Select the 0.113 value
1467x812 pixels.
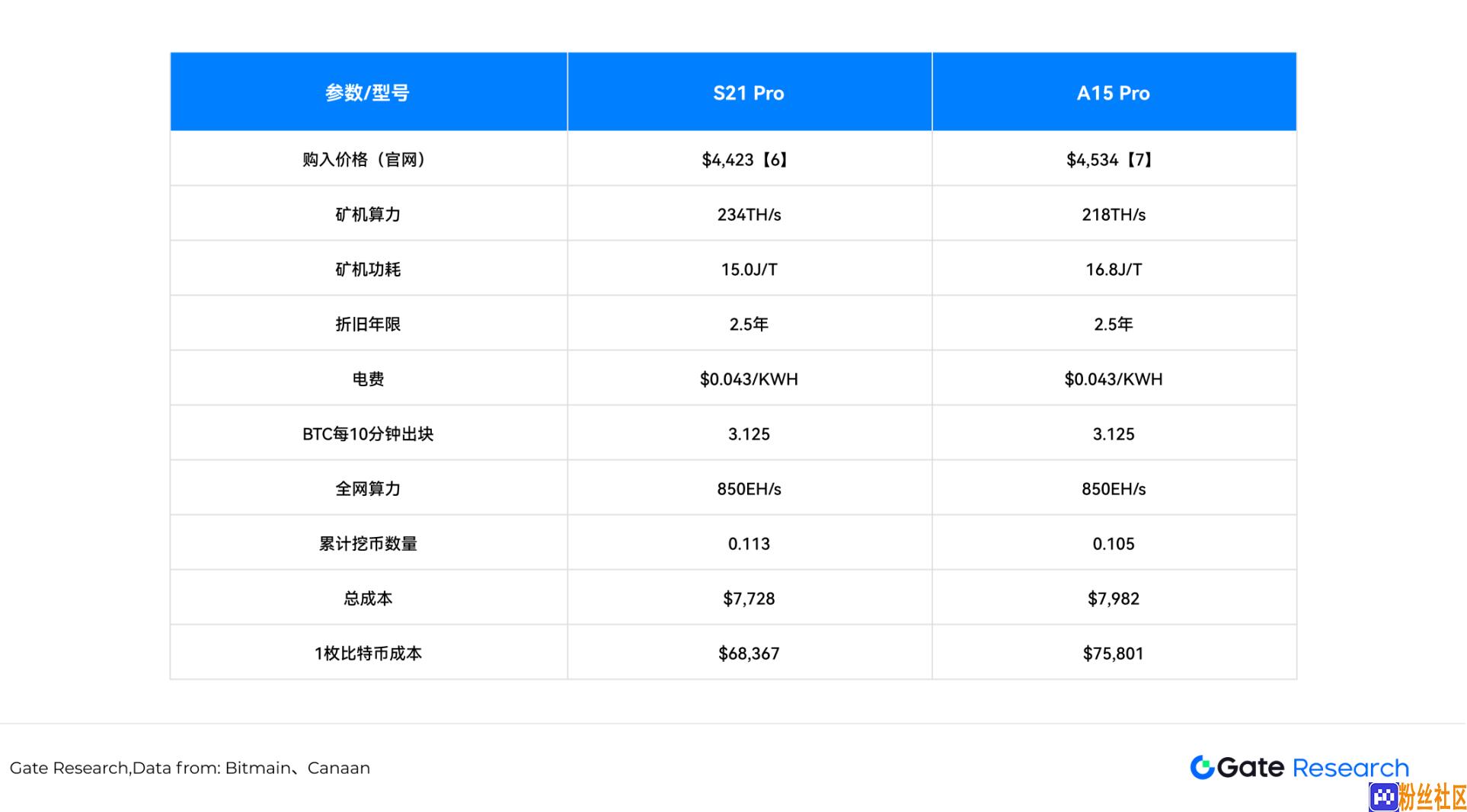(x=749, y=543)
